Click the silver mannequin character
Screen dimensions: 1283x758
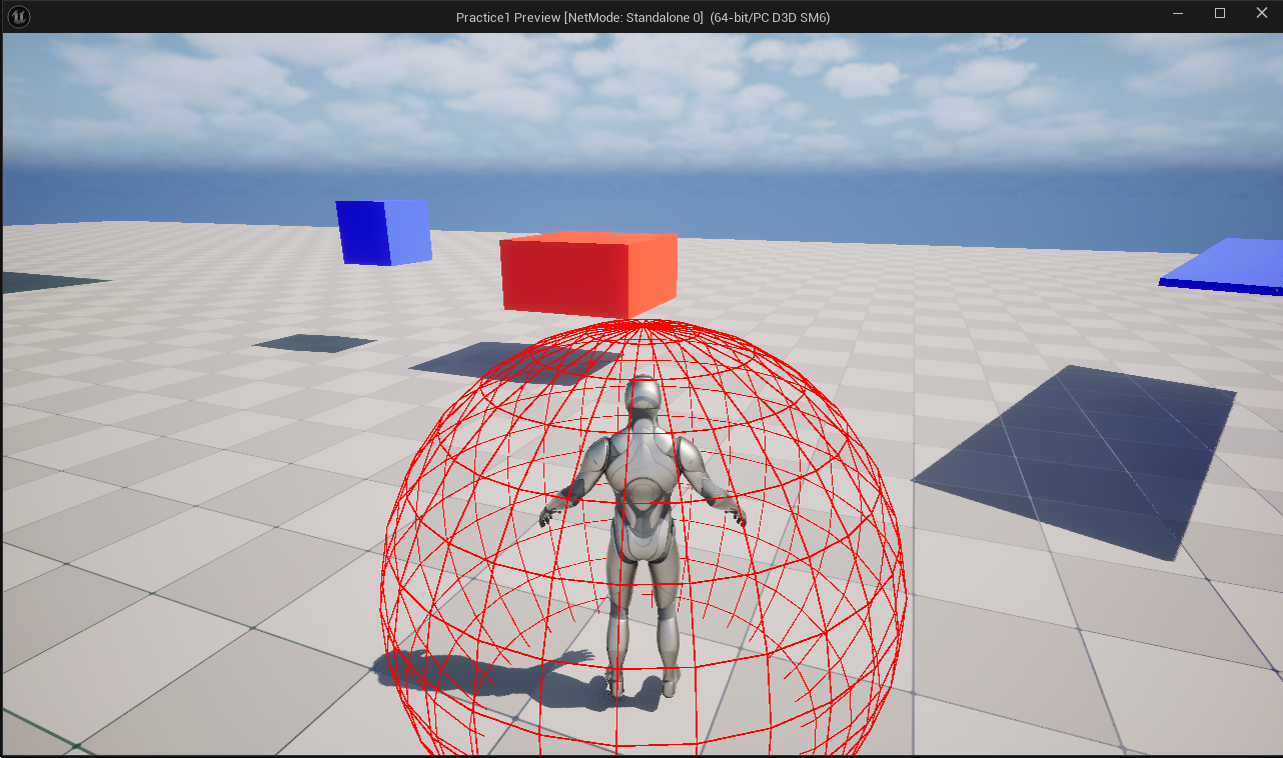click(642, 536)
